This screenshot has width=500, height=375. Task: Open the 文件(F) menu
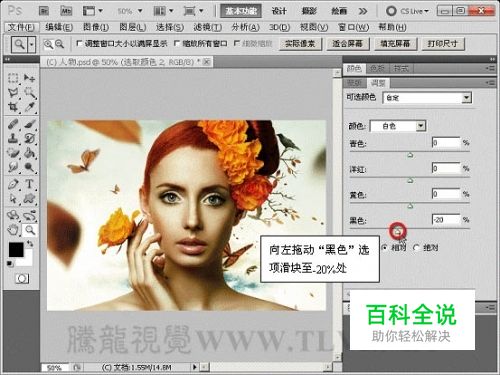point(21,27)
